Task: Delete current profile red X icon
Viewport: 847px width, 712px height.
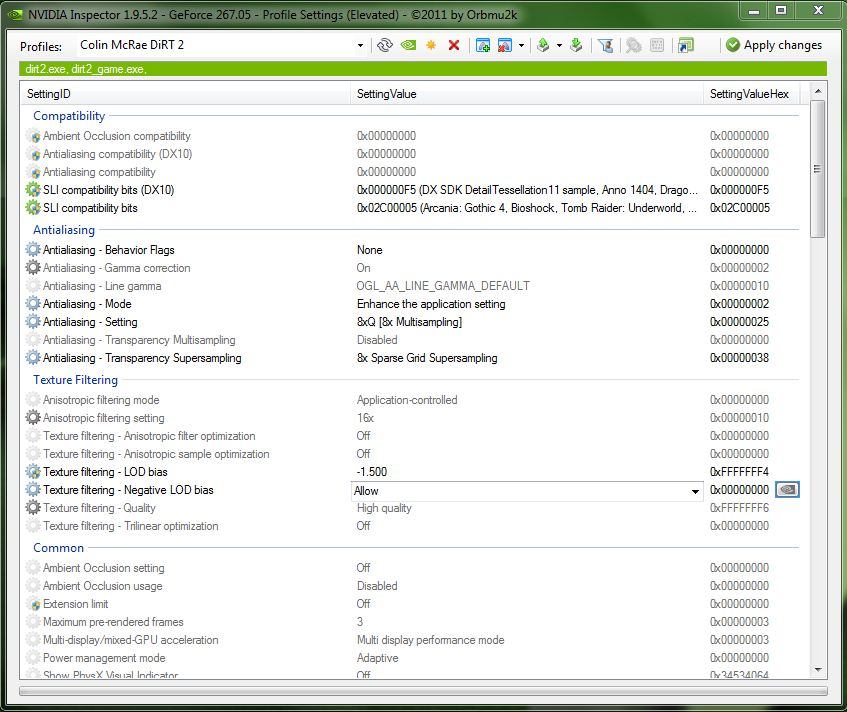Action: pos(454,45)
